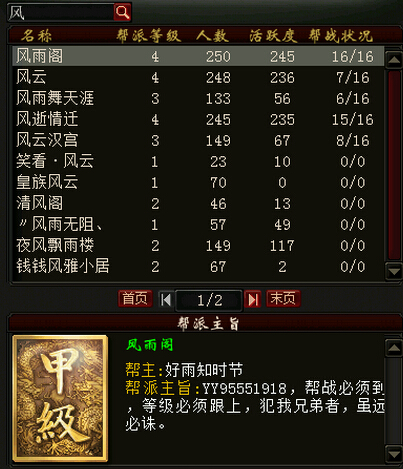The width and height of the screenshot is (403, 469).
Task: Sort by 帮派等级 column header
Action: [148, 36]
